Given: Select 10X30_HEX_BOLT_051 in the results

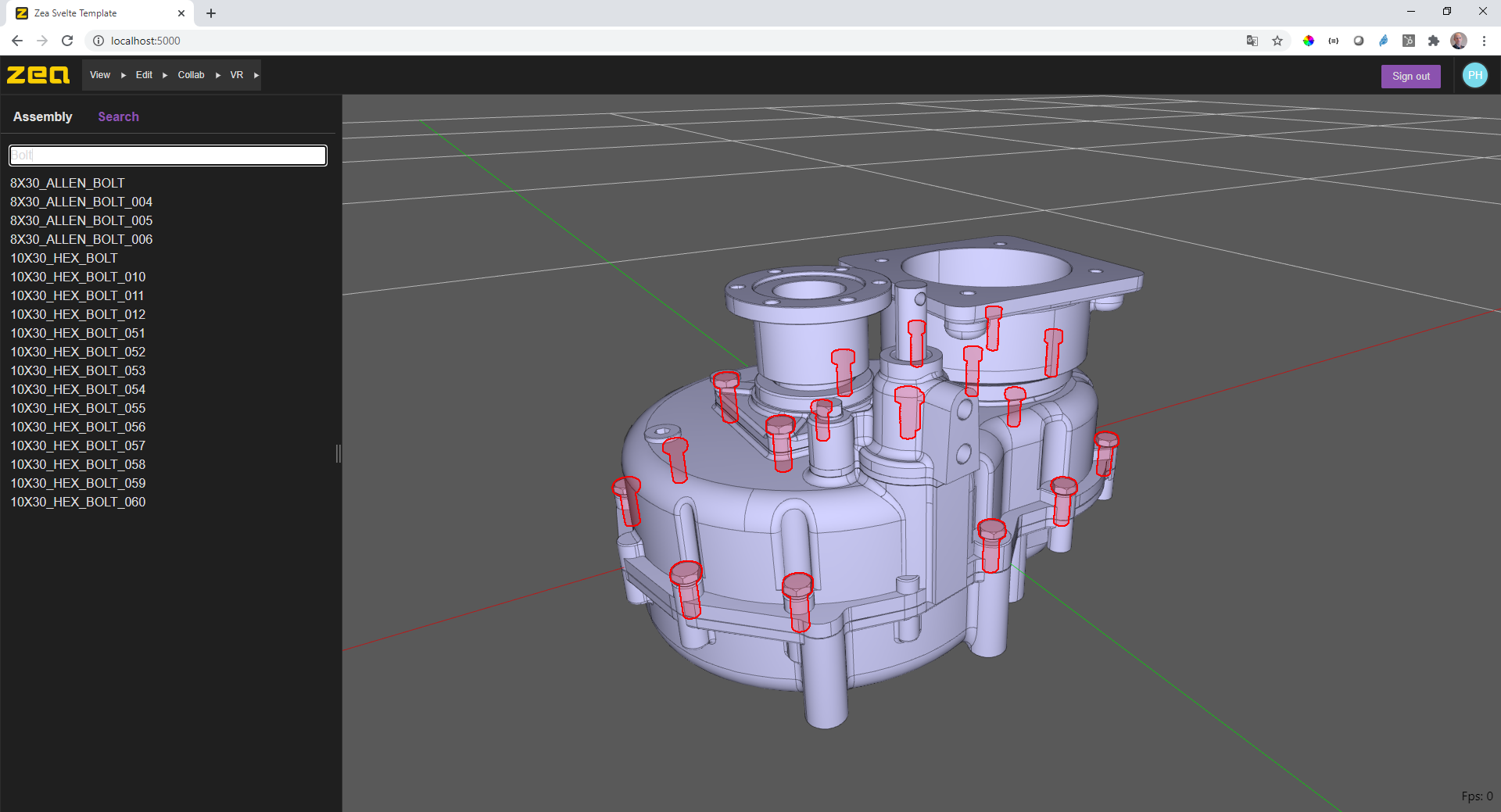Looking at the screenshot, I should coord(78,333).
